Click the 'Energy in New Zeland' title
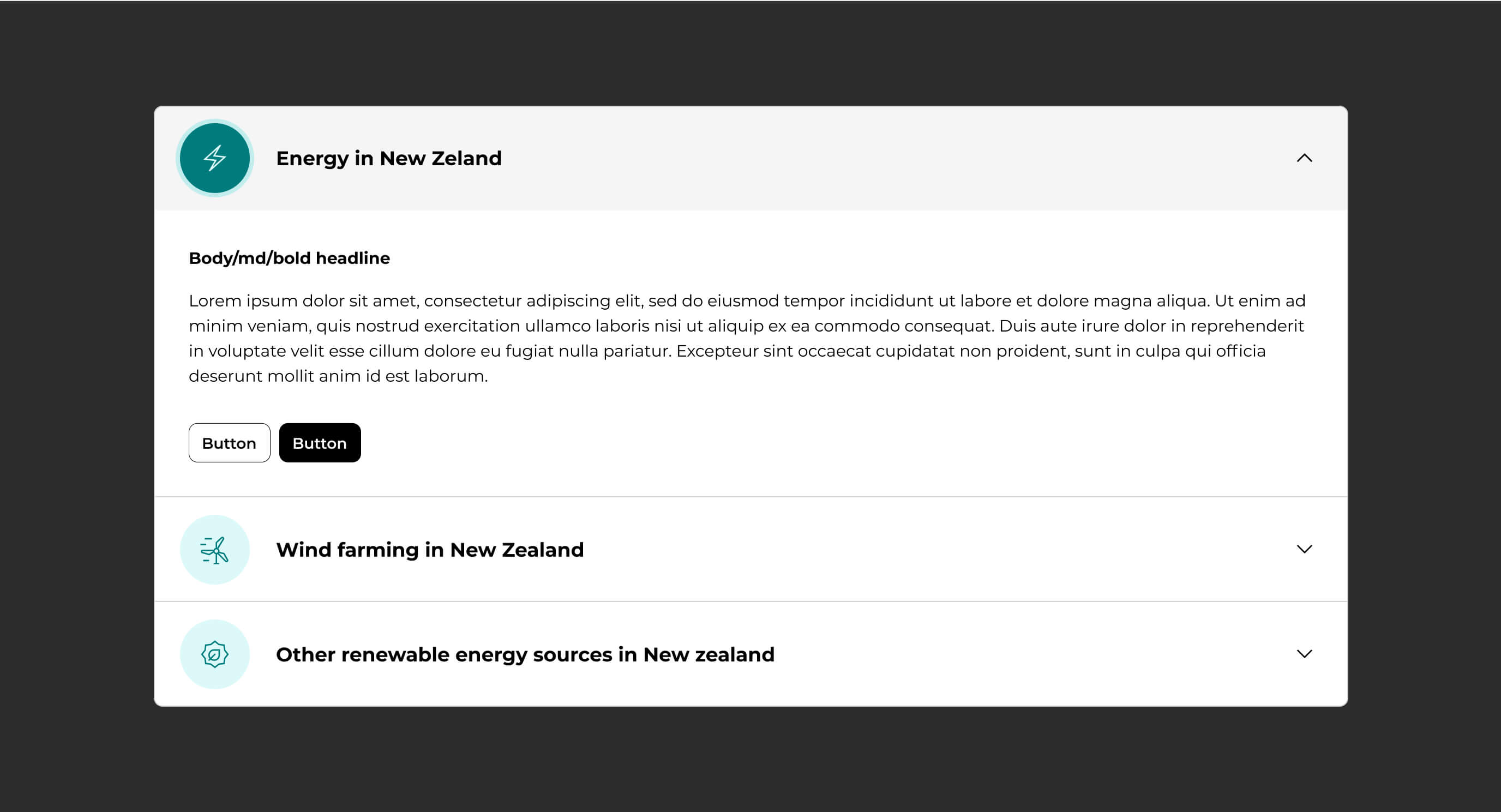The height and width of the screenshot is (812, 1501). (389, 159)
